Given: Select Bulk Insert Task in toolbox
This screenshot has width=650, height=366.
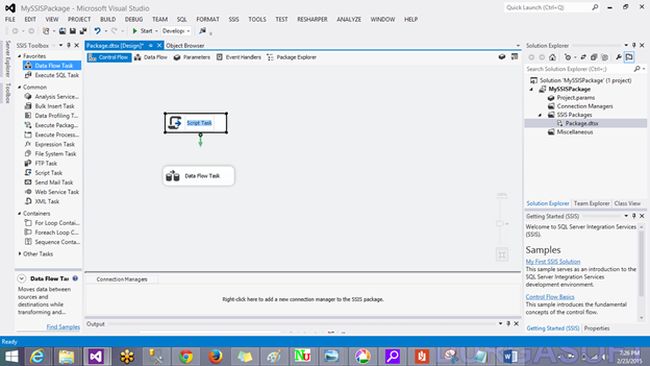Looking at the screenshot, I should point(54,106).
